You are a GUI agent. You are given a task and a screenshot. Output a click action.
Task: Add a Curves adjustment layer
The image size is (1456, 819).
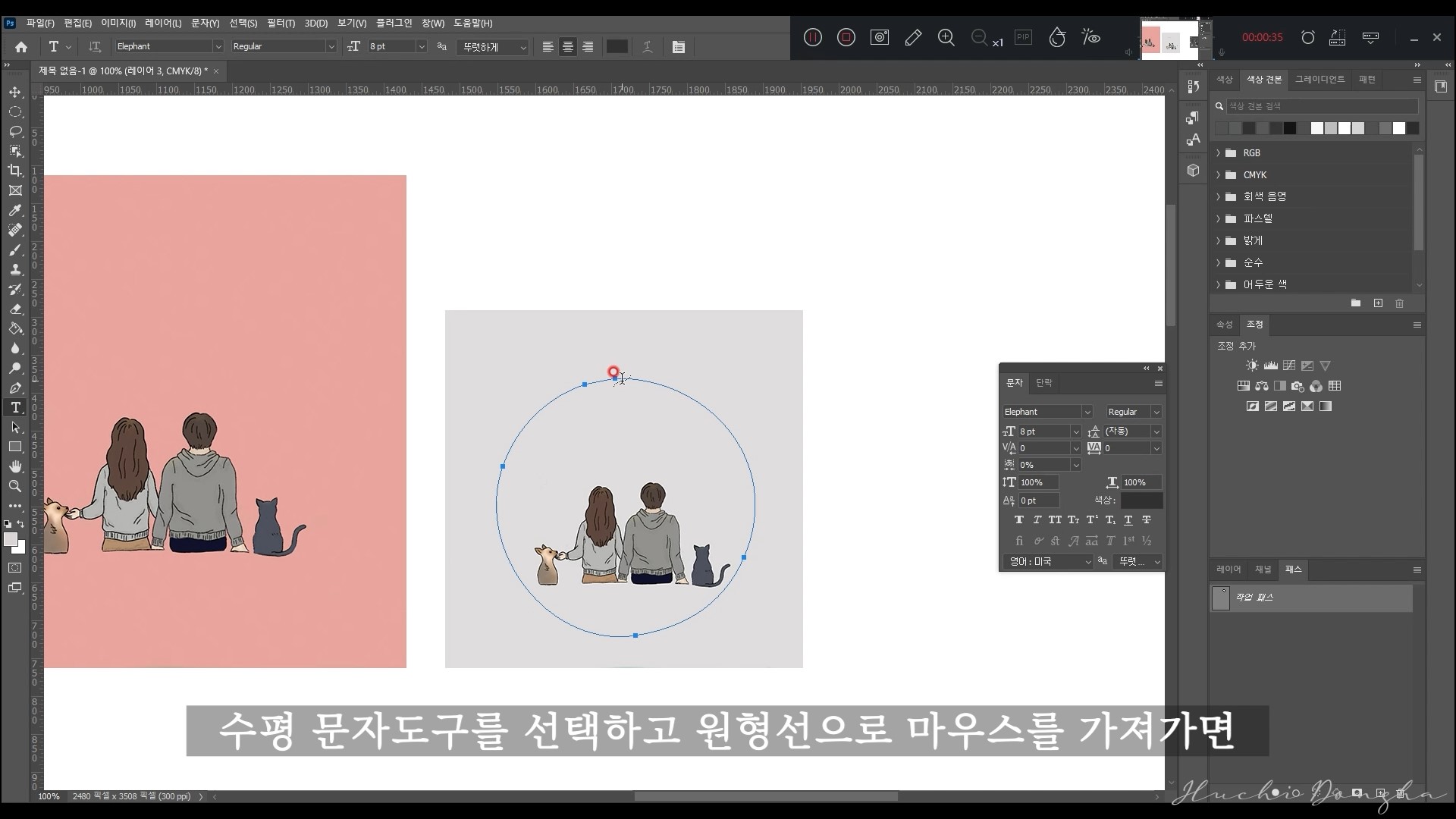tap(1289, 365)
